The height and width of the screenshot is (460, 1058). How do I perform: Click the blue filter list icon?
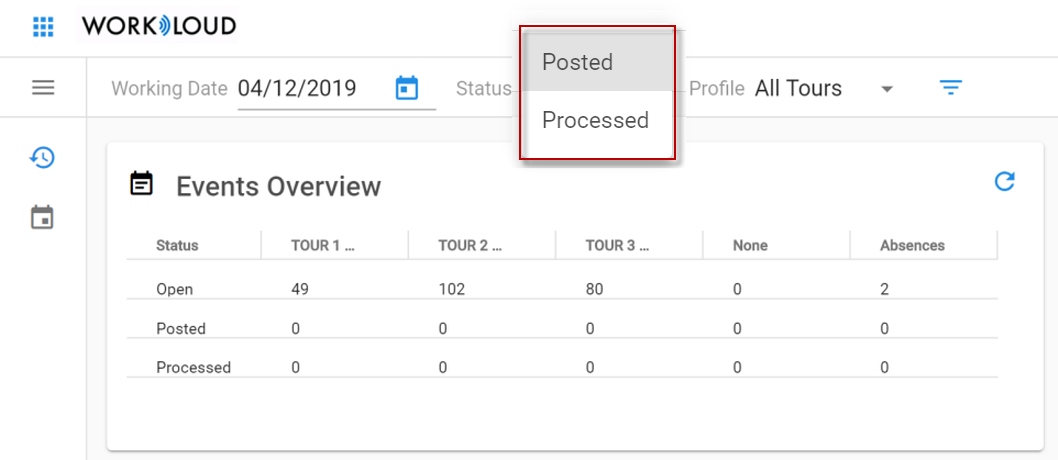click(x=951, y=88)
